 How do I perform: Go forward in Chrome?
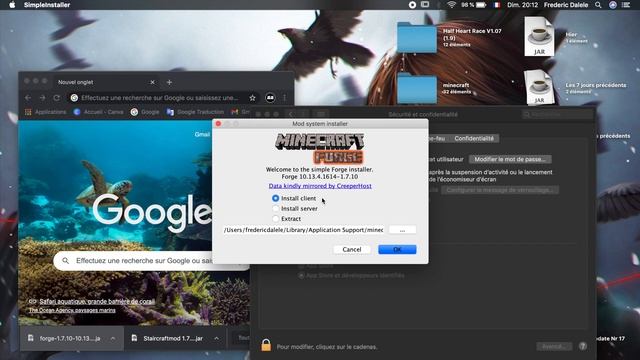[42, 98]
